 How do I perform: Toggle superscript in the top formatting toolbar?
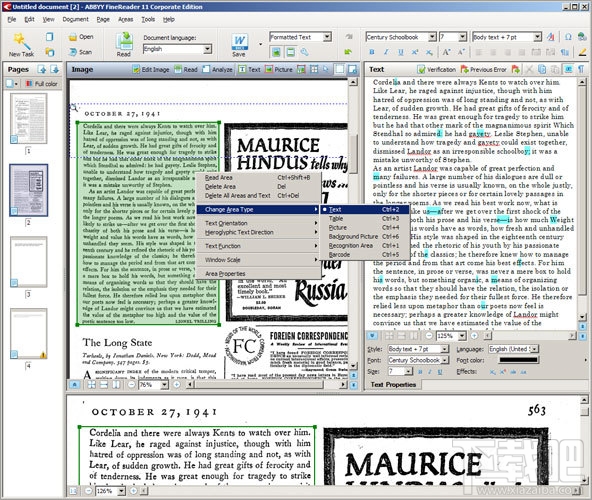pyautogui.click(x=415, y=52)
